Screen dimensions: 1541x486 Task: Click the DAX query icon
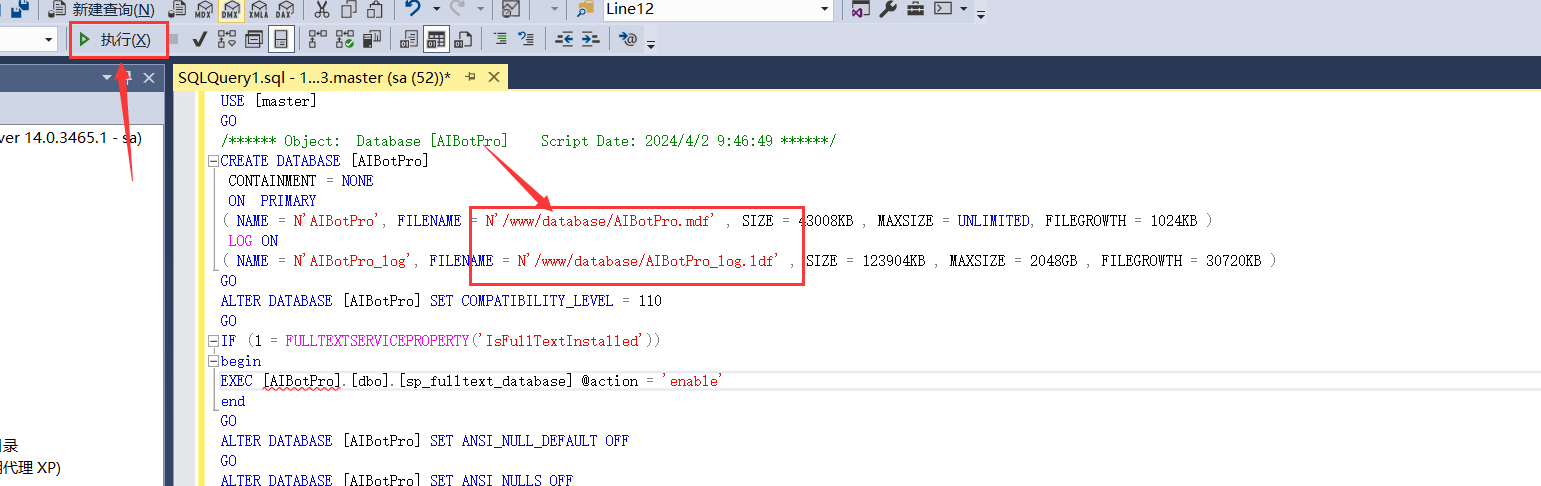click(x=284, y=10)
